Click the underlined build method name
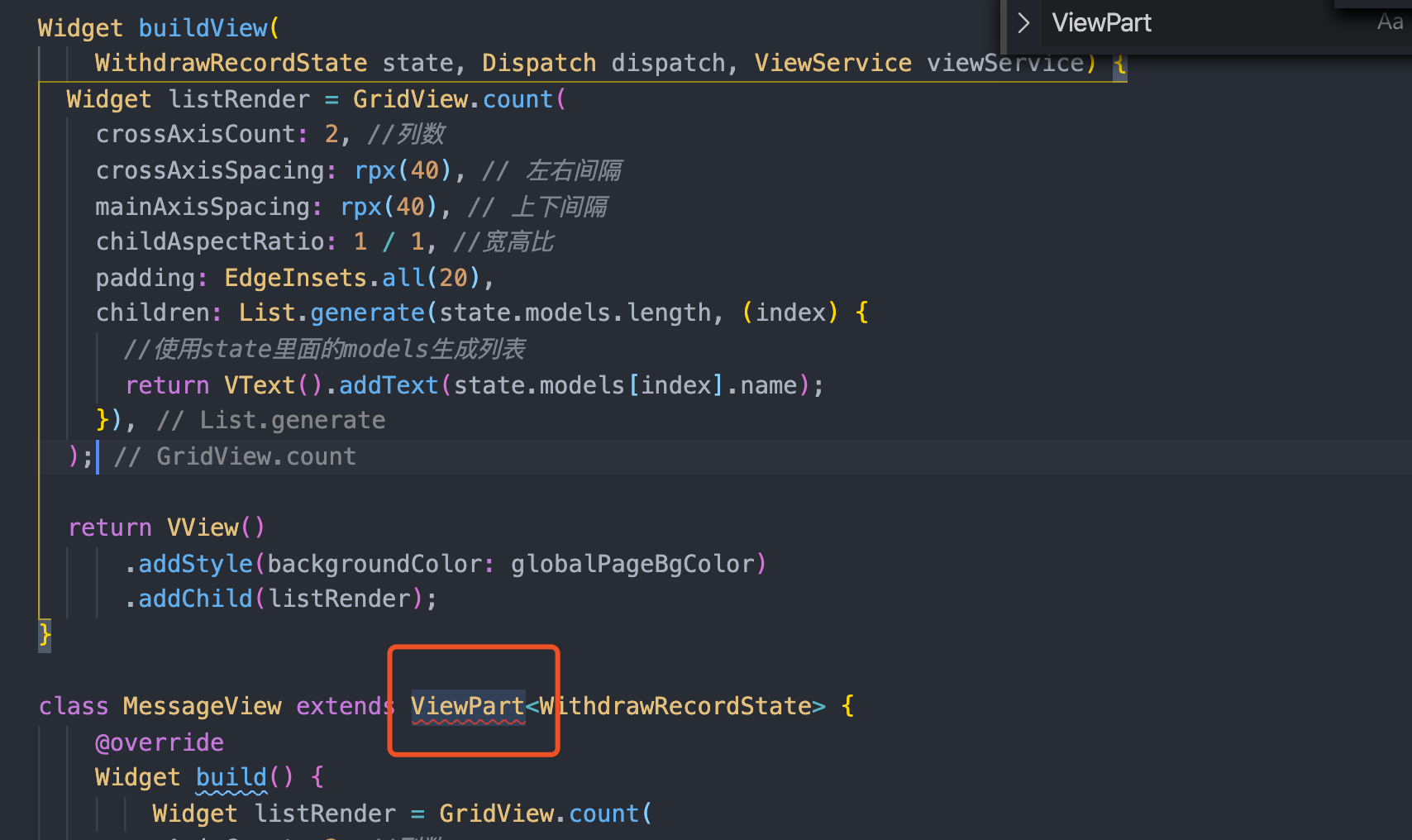Viewport: 1412px width, 840px height. tap(231, 777)
